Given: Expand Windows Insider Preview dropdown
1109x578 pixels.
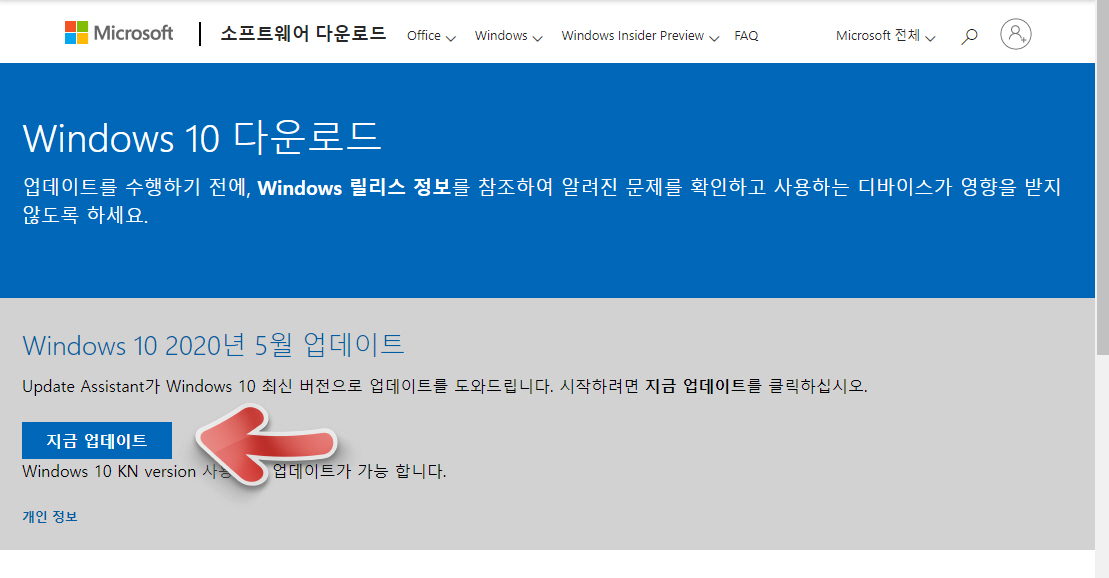Looking at the screenshot, I should 639,36.
